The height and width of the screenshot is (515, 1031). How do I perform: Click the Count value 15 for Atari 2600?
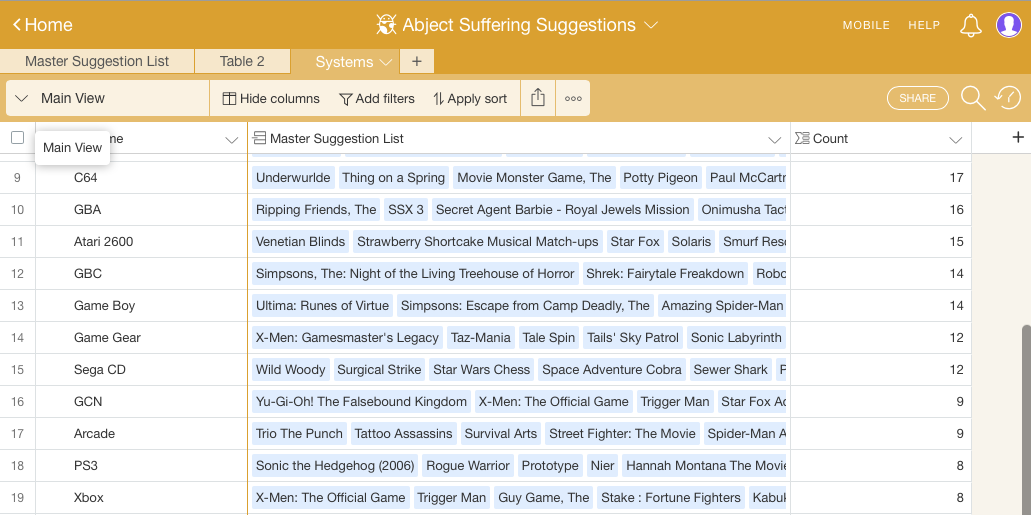[x=956, y=241]
